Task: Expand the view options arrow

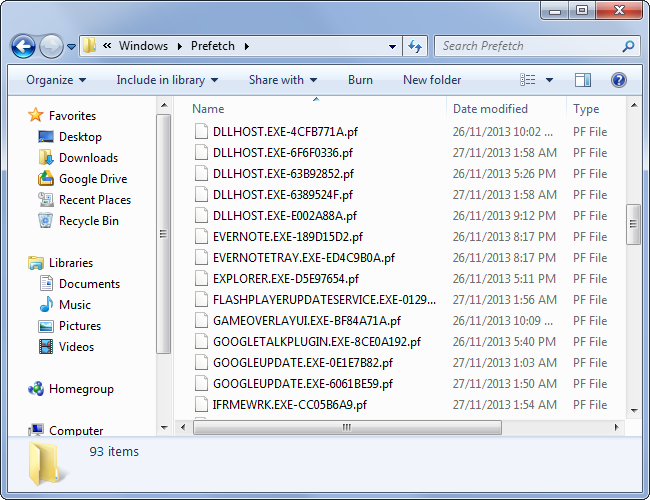Action: pyautogui.click(x=549, y=80)
